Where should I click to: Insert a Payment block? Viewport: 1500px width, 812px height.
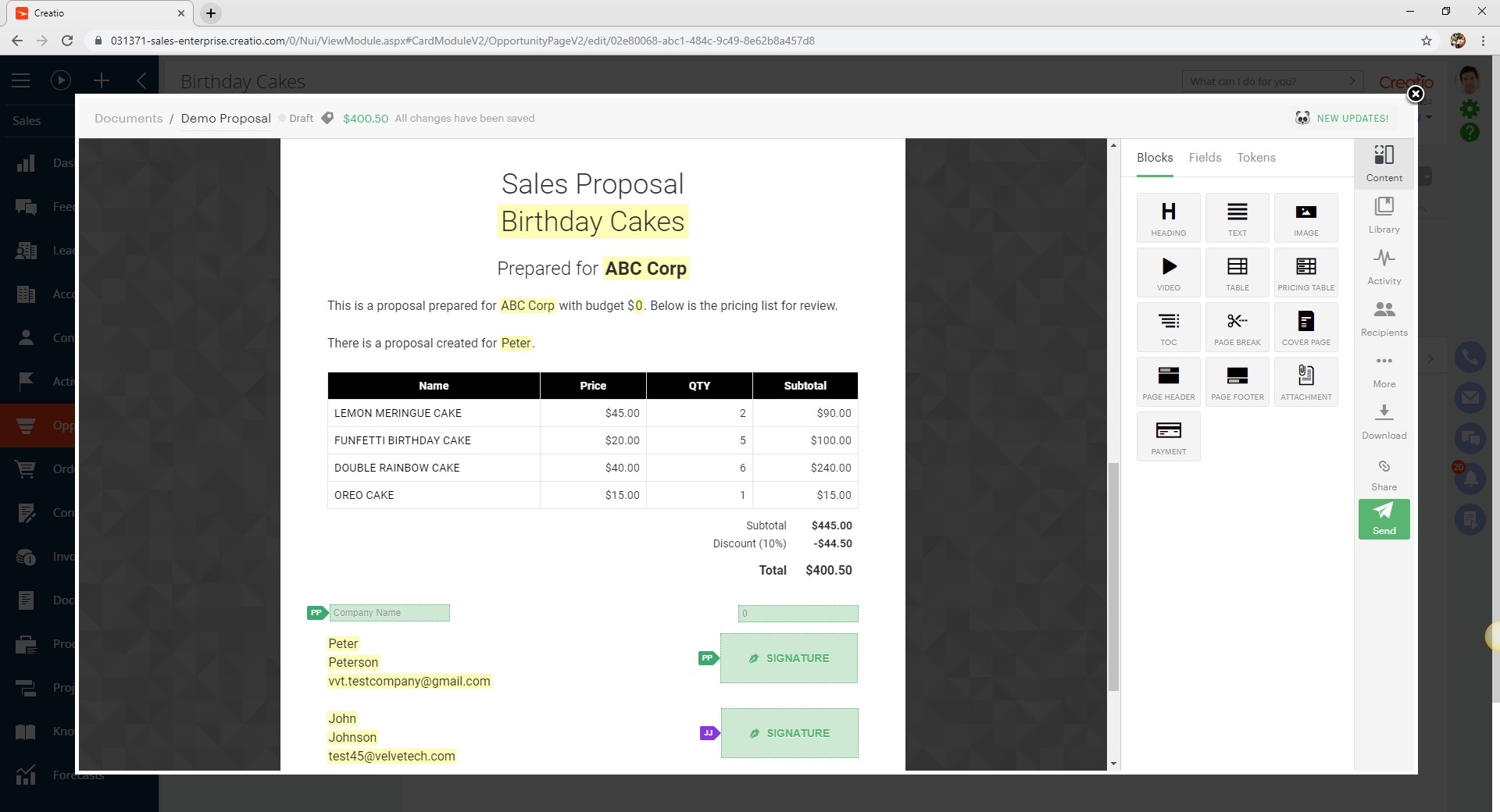coord(1168,436)
